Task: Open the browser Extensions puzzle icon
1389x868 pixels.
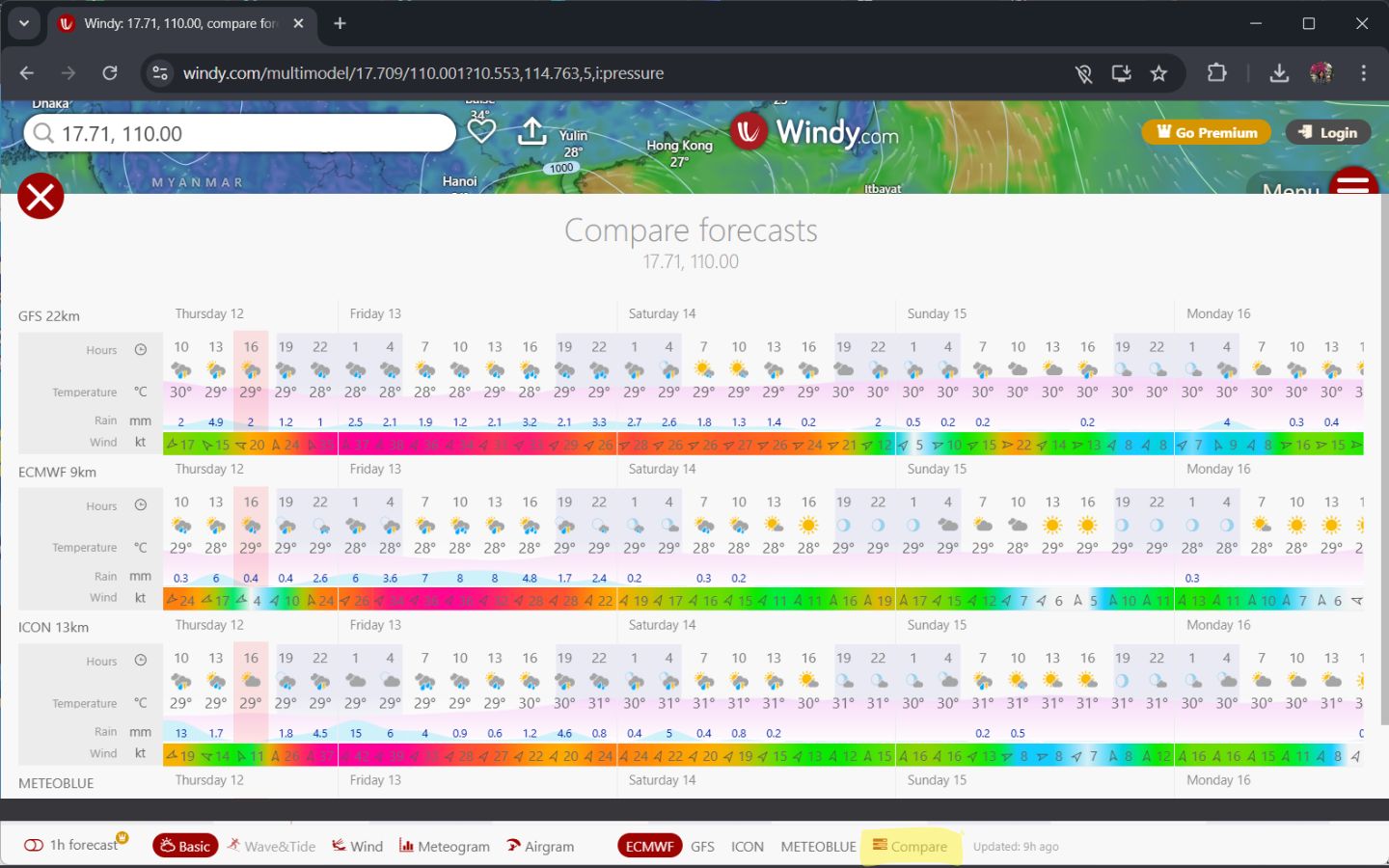Action: tap(1216, 72)
